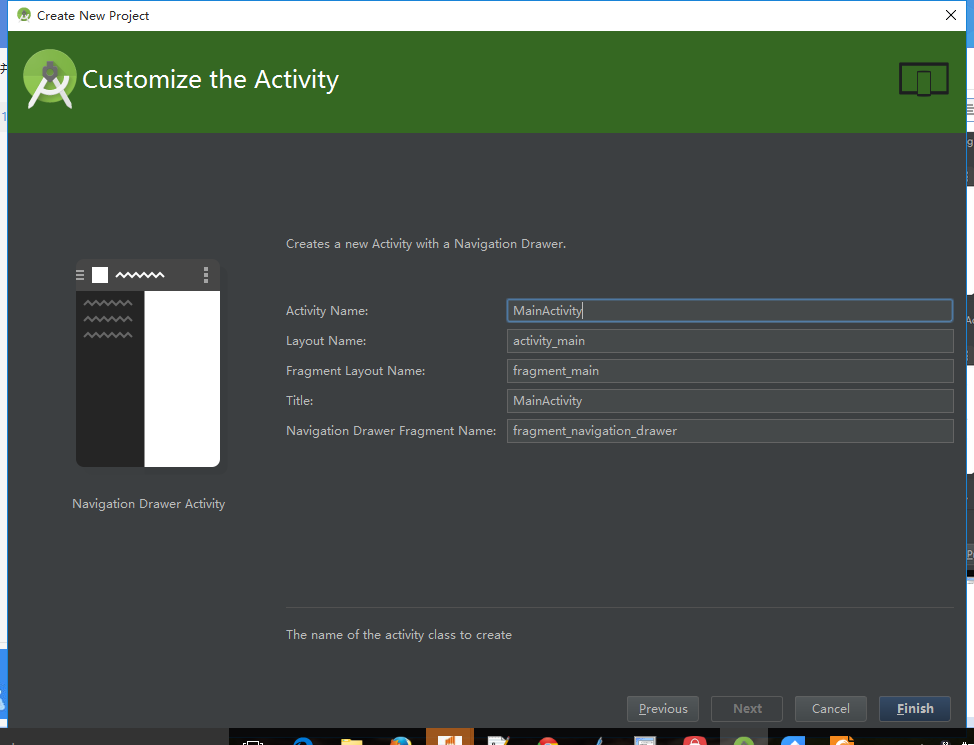Click the "Layout Name:" label
Viewport: 974px width, 745px height.
tap(326, 341)
